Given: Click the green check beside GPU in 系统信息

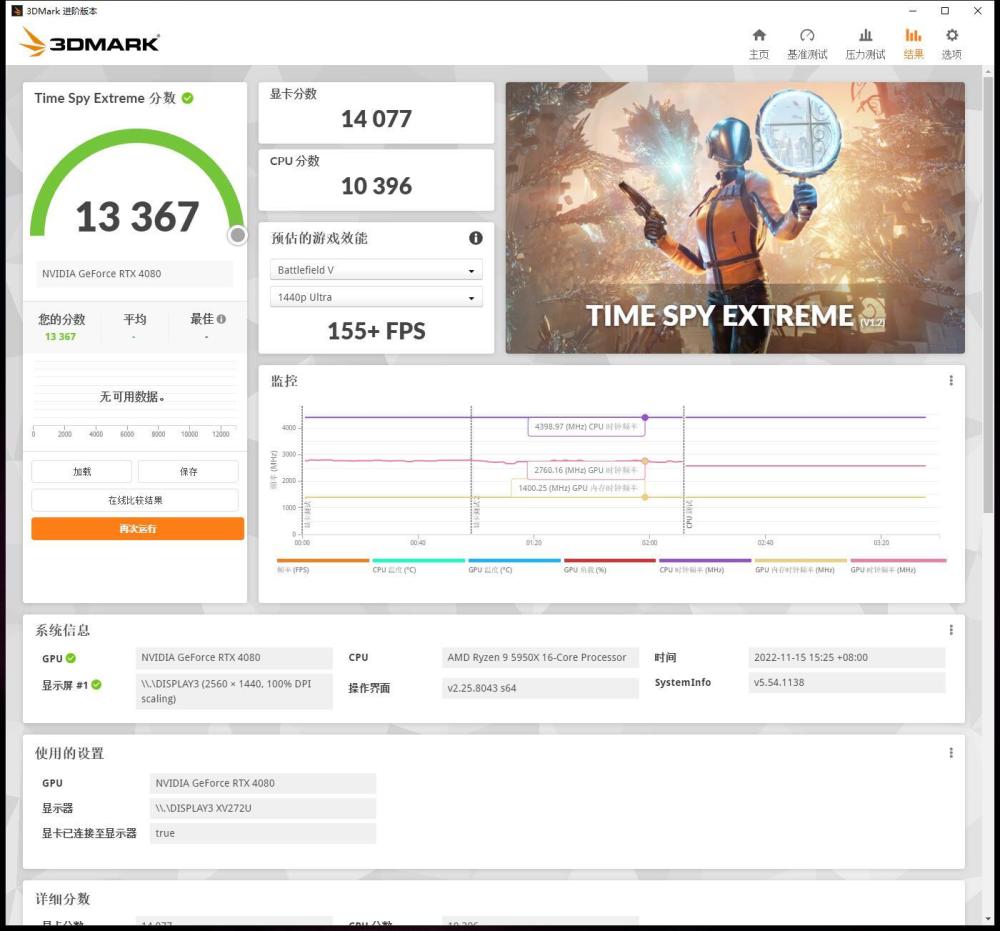Looking at the screenshot, I should tap(71, 658).
